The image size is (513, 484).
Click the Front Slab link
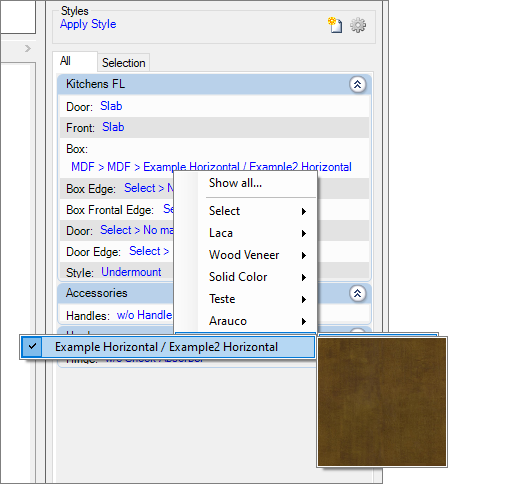pyautogui.click(x=113, y=127)
